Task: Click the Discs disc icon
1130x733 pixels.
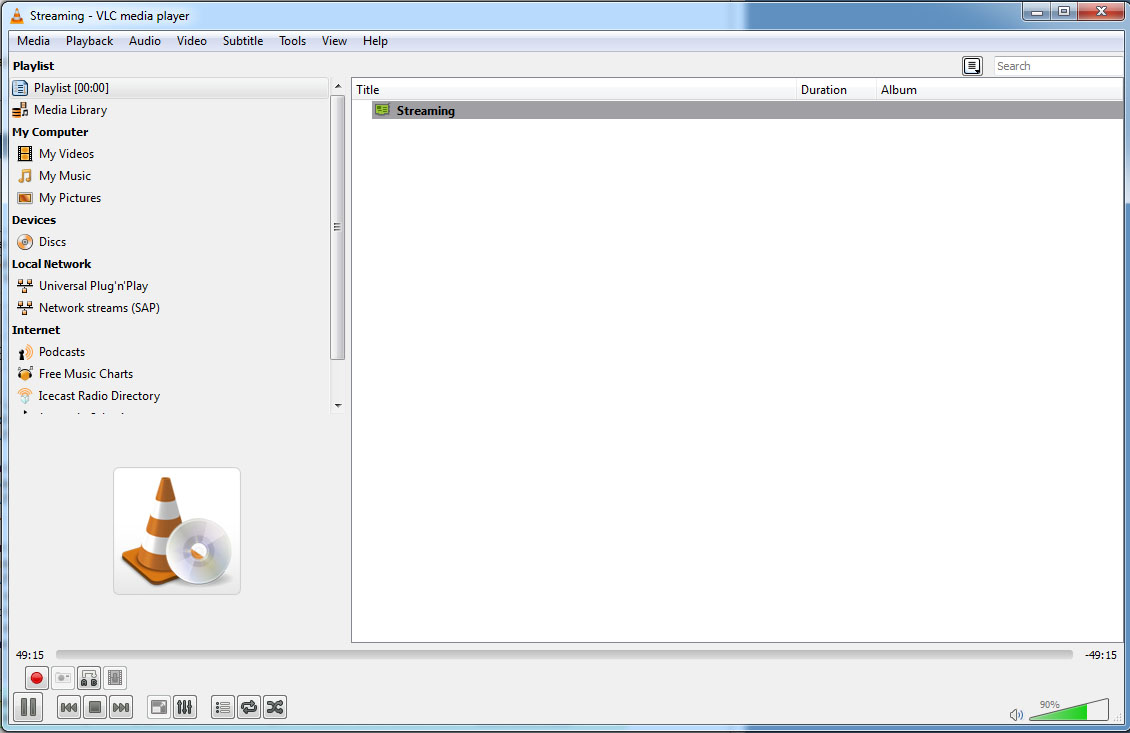Action: point(25,241)
